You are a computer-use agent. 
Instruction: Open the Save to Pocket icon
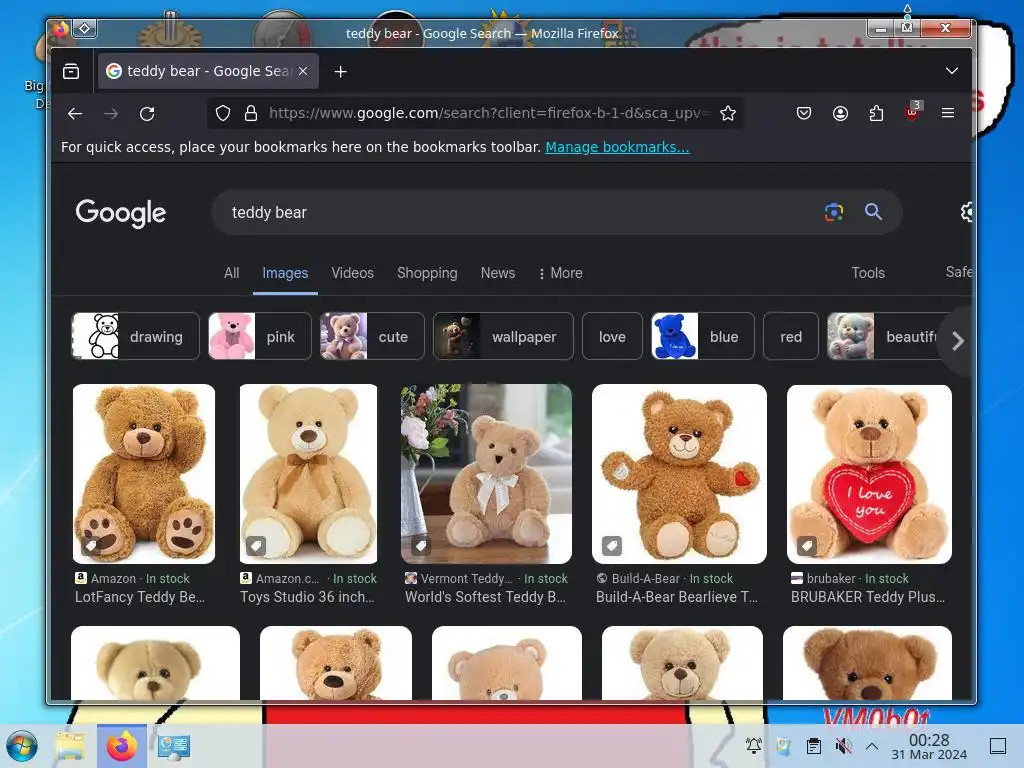tap(804, 114)
